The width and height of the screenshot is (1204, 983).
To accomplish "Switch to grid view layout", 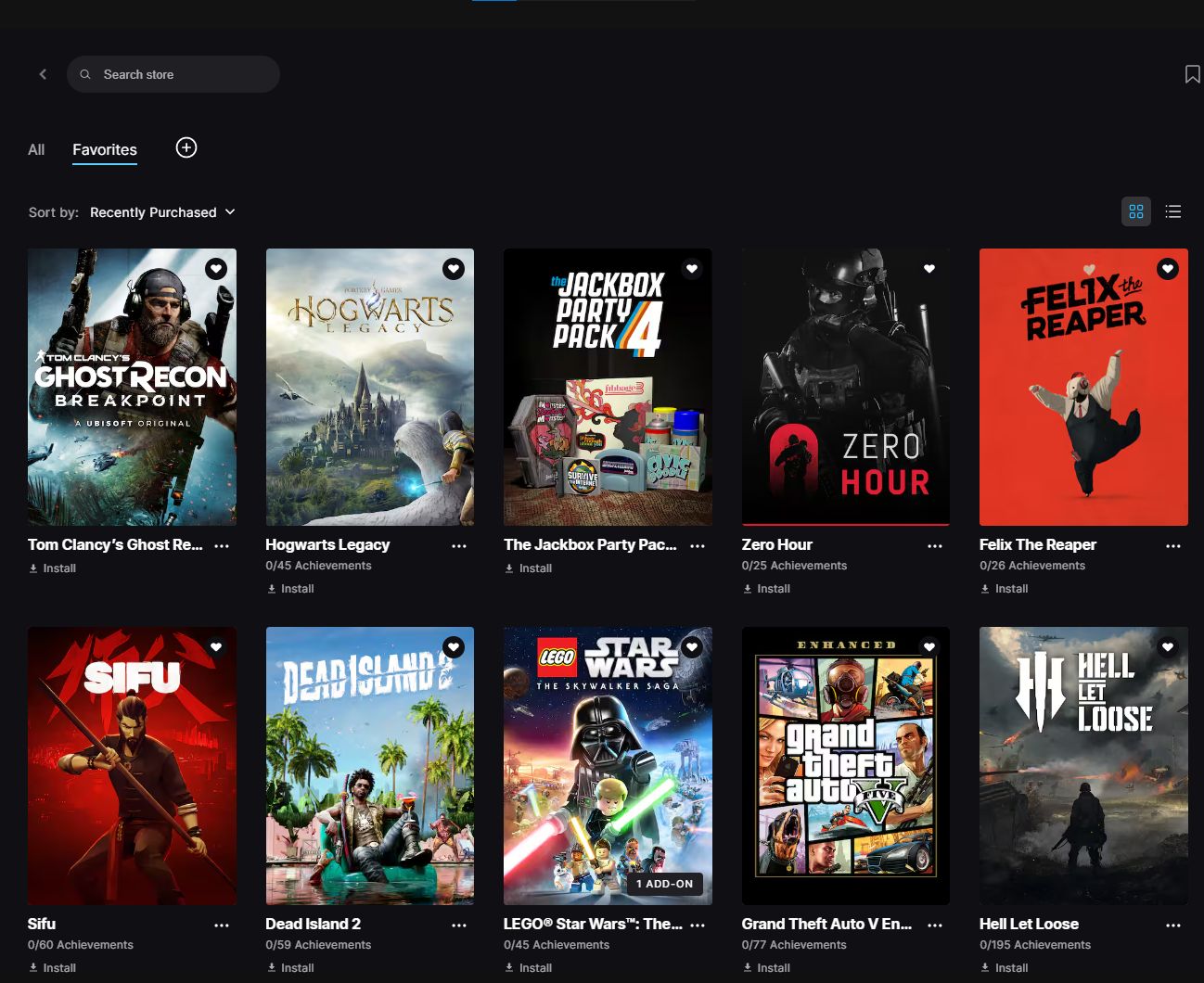I will pos(1136,211).
